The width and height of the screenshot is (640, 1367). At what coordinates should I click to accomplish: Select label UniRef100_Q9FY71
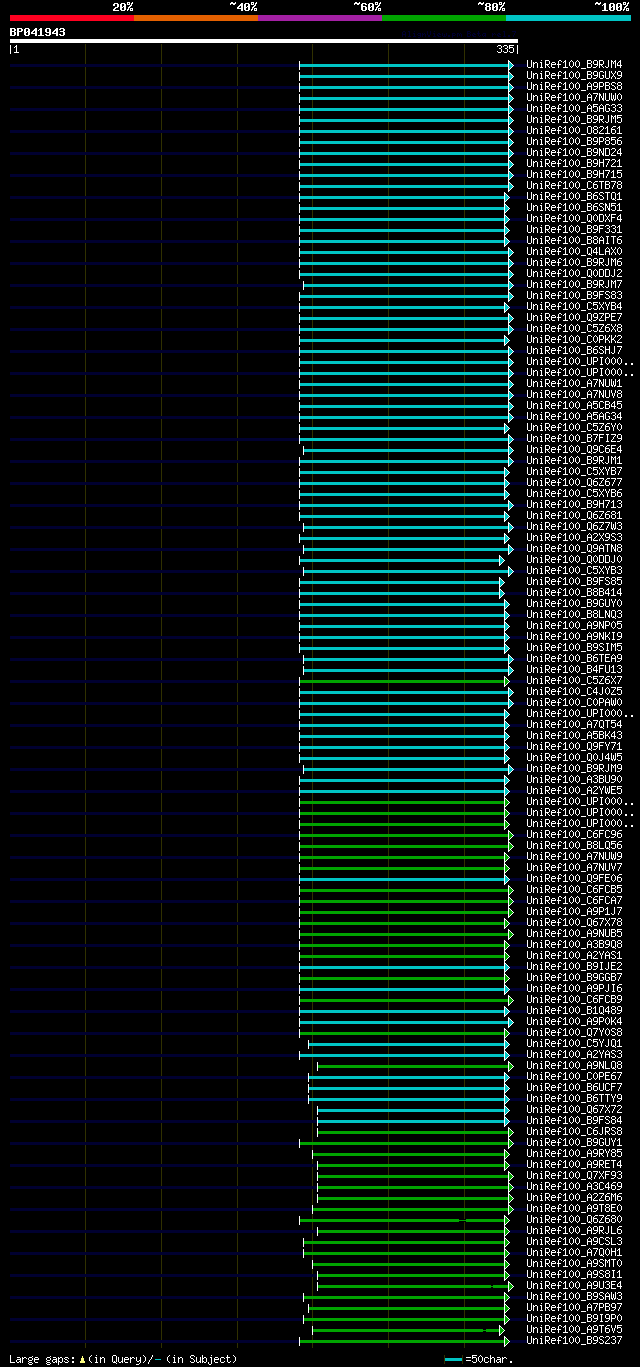[x=574, y=747]
